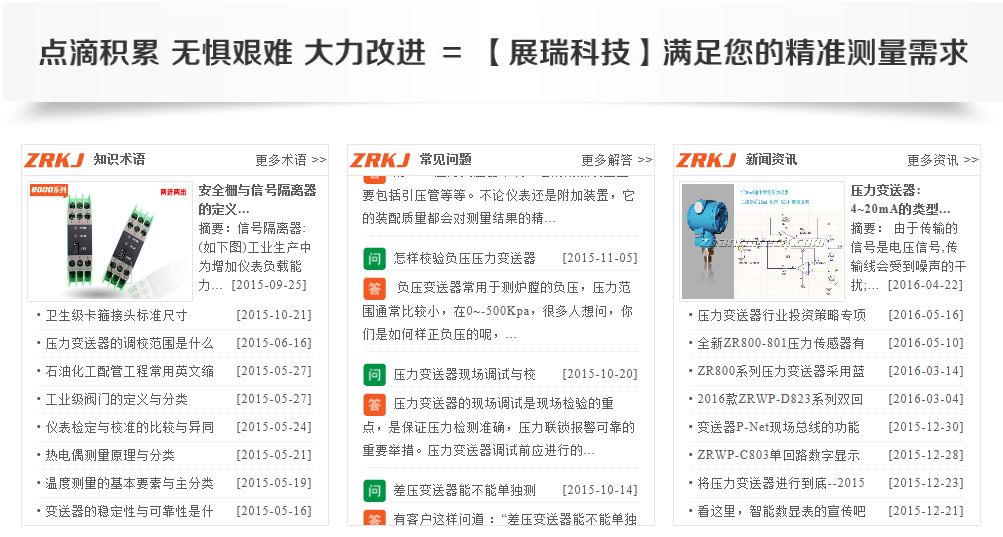Click orange 答 icon above 负压变送器 answer

click(x=374, y=288)
